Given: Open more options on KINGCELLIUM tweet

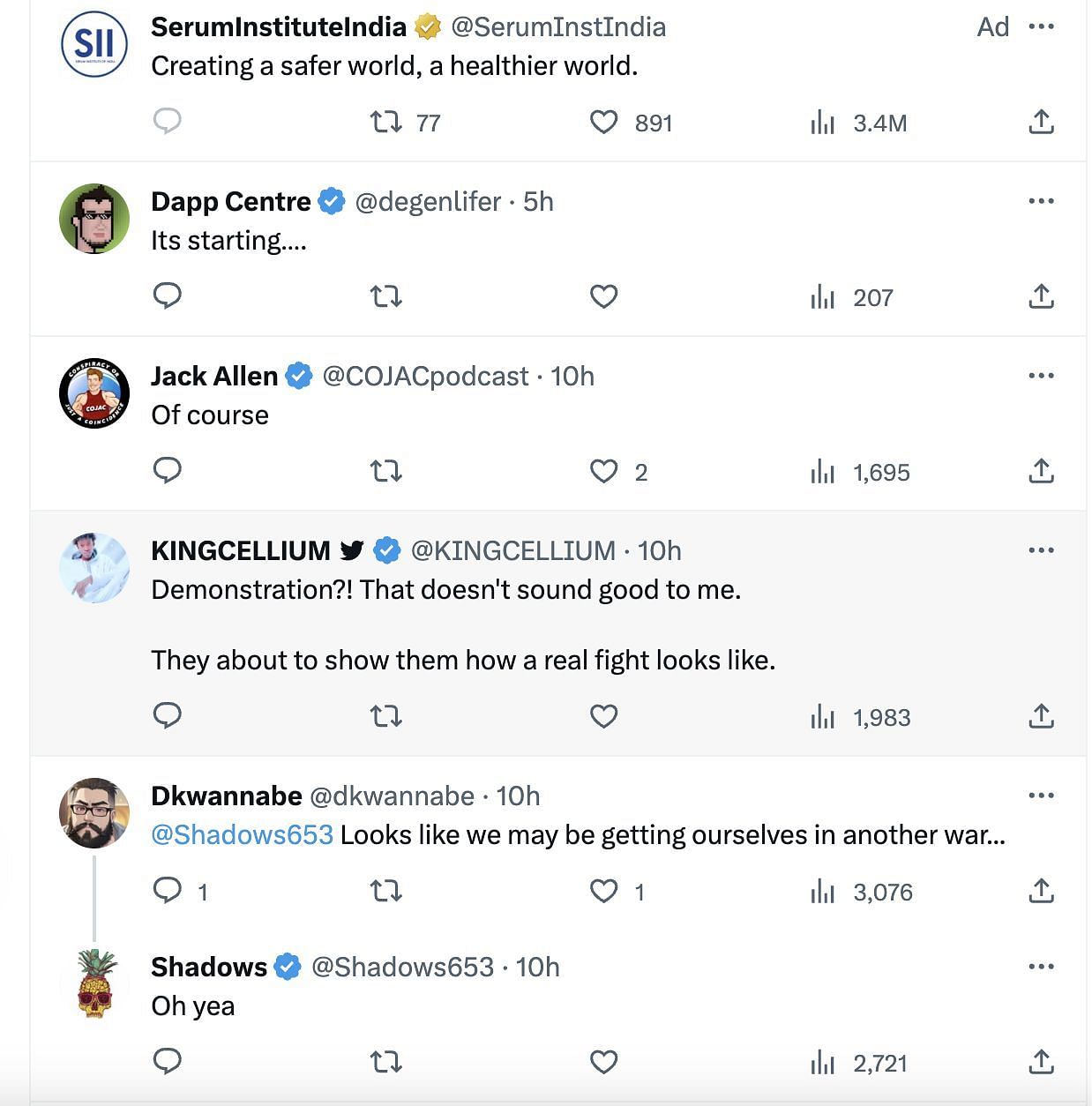Looking at the screenshot, I should 1041,550.
